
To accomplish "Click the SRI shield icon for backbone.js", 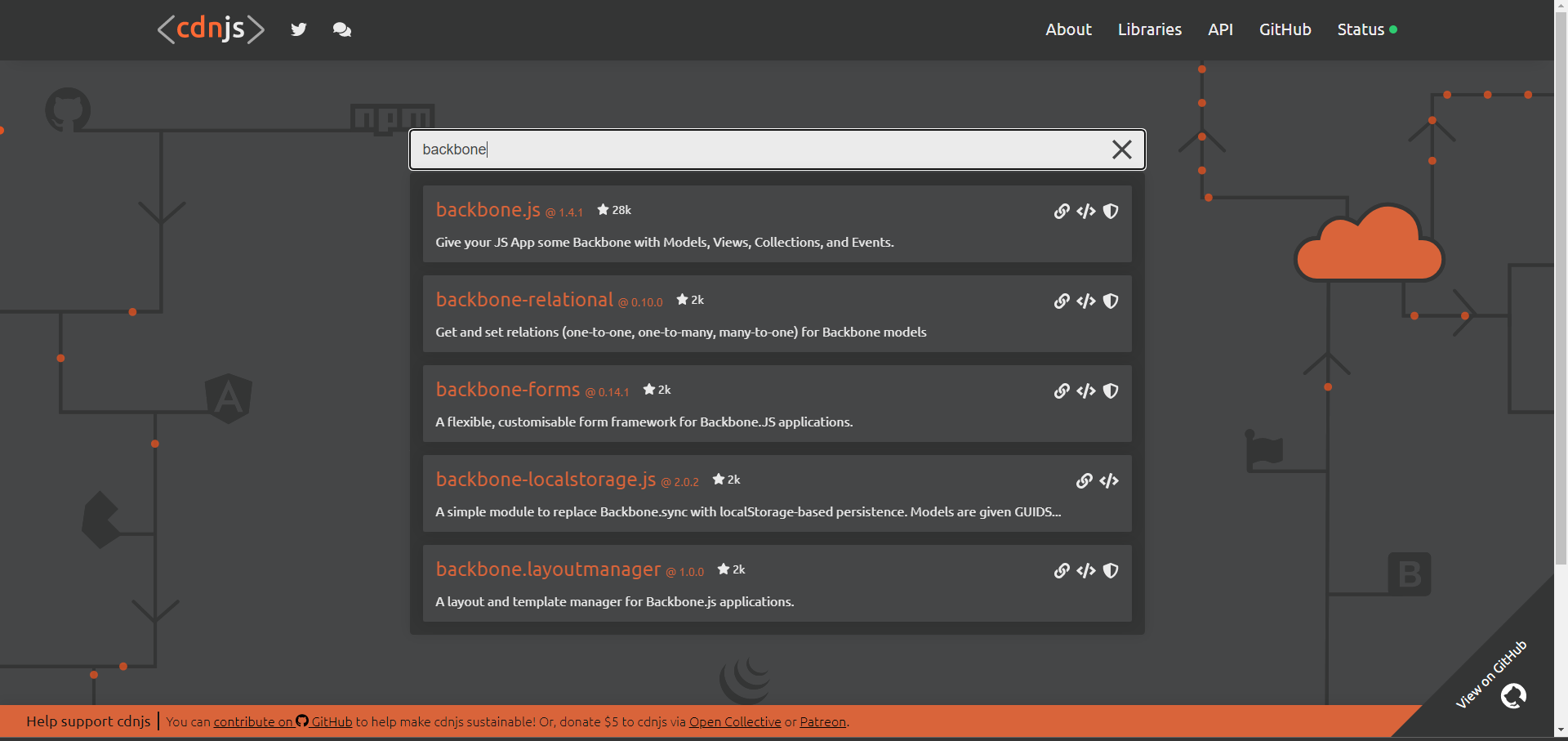I will coord(1111,211).
